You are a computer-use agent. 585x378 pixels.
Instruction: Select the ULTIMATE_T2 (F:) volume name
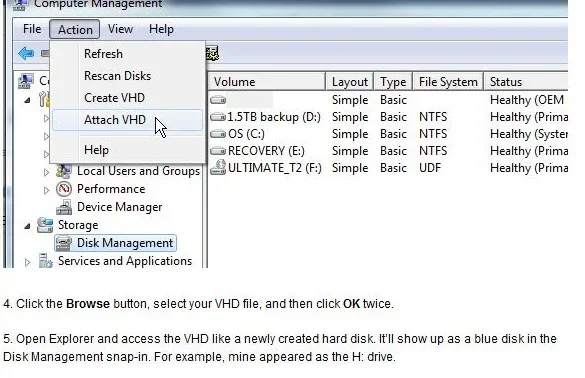(x=275, y=168)
